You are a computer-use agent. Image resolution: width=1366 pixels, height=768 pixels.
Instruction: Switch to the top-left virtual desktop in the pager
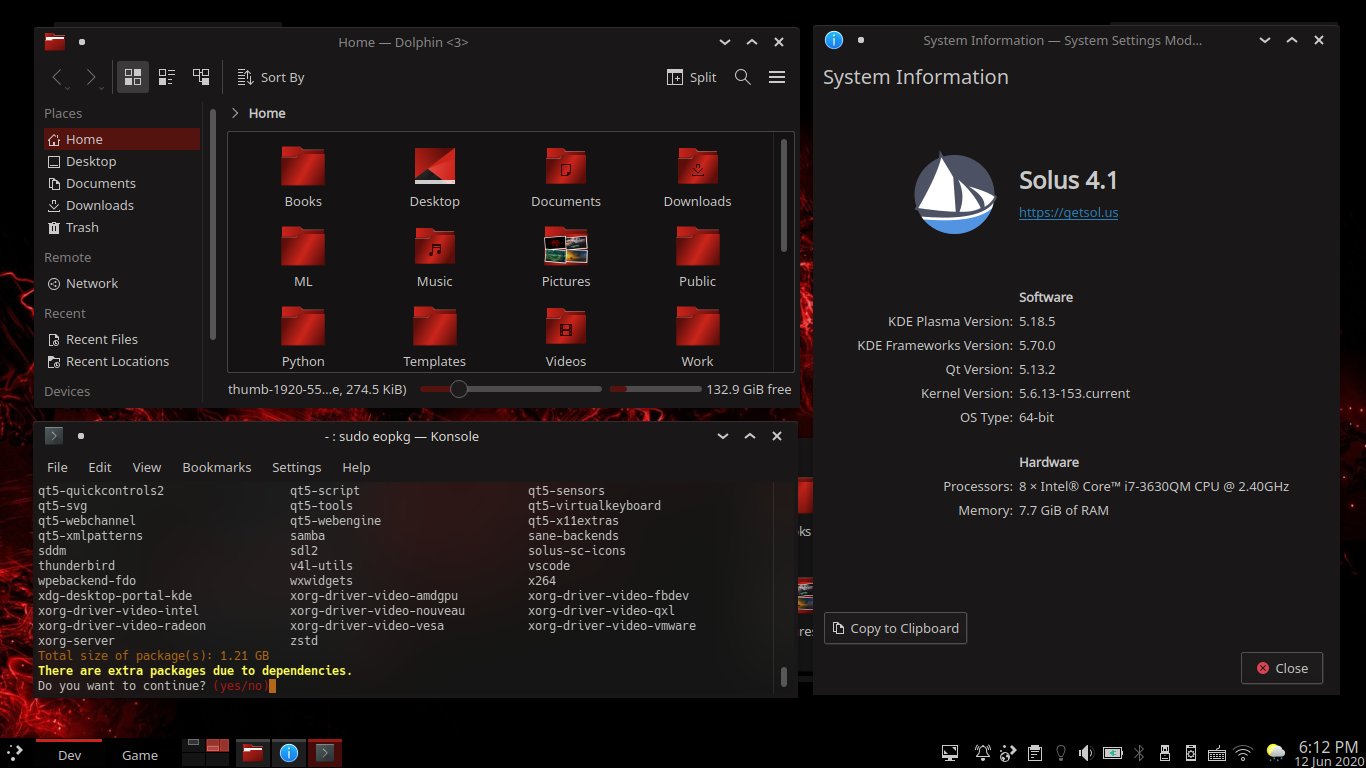pos(193,746)
